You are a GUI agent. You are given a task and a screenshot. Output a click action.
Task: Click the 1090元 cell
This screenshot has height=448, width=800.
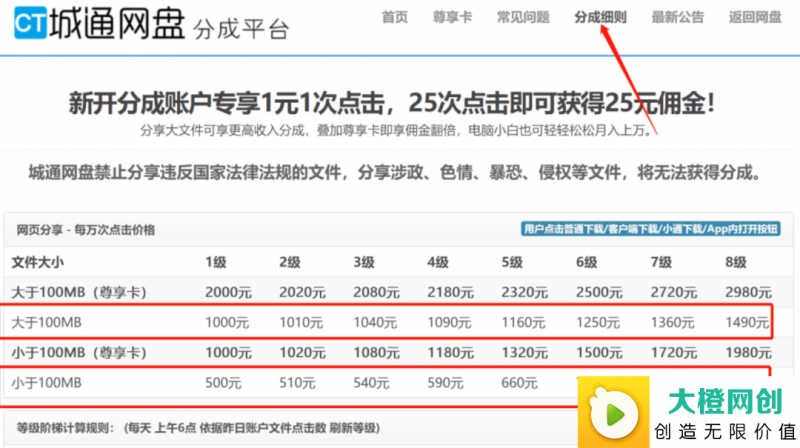[449, 322]
